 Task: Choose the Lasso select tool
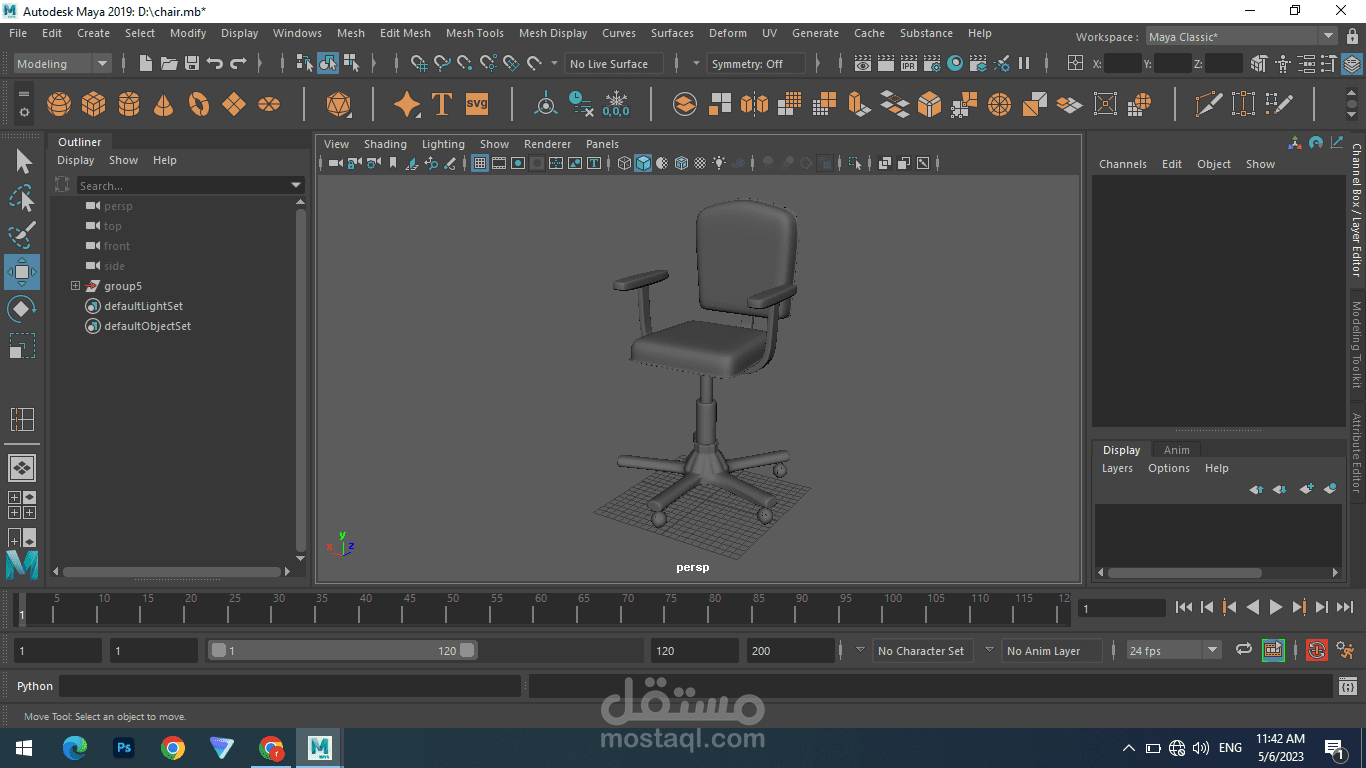[x=22, y=198]
